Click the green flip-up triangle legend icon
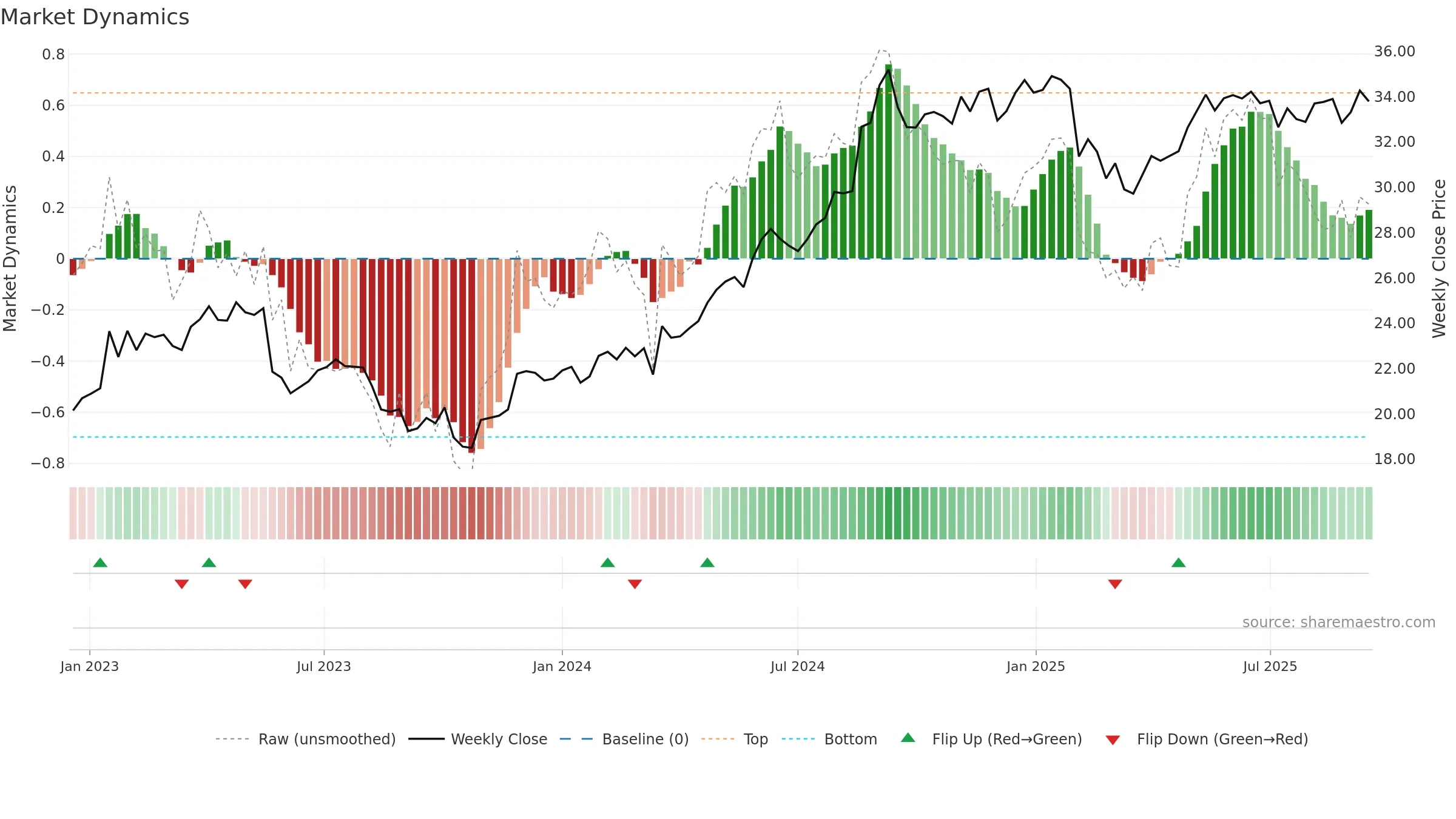 pyautogui.click(x=908, y=738)
